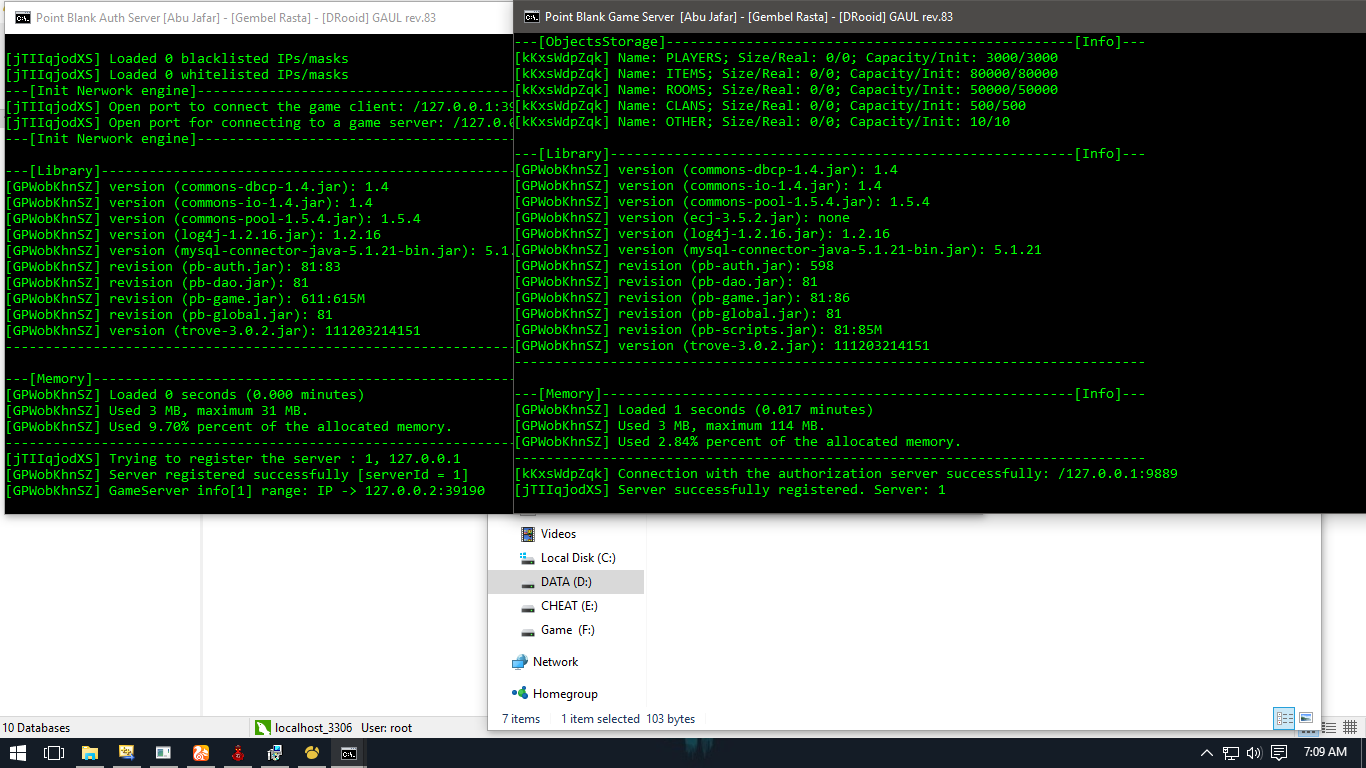Screen dimensions: 1366x768
Task: Show hidden system tray icons
Action: click(1207, 752)
